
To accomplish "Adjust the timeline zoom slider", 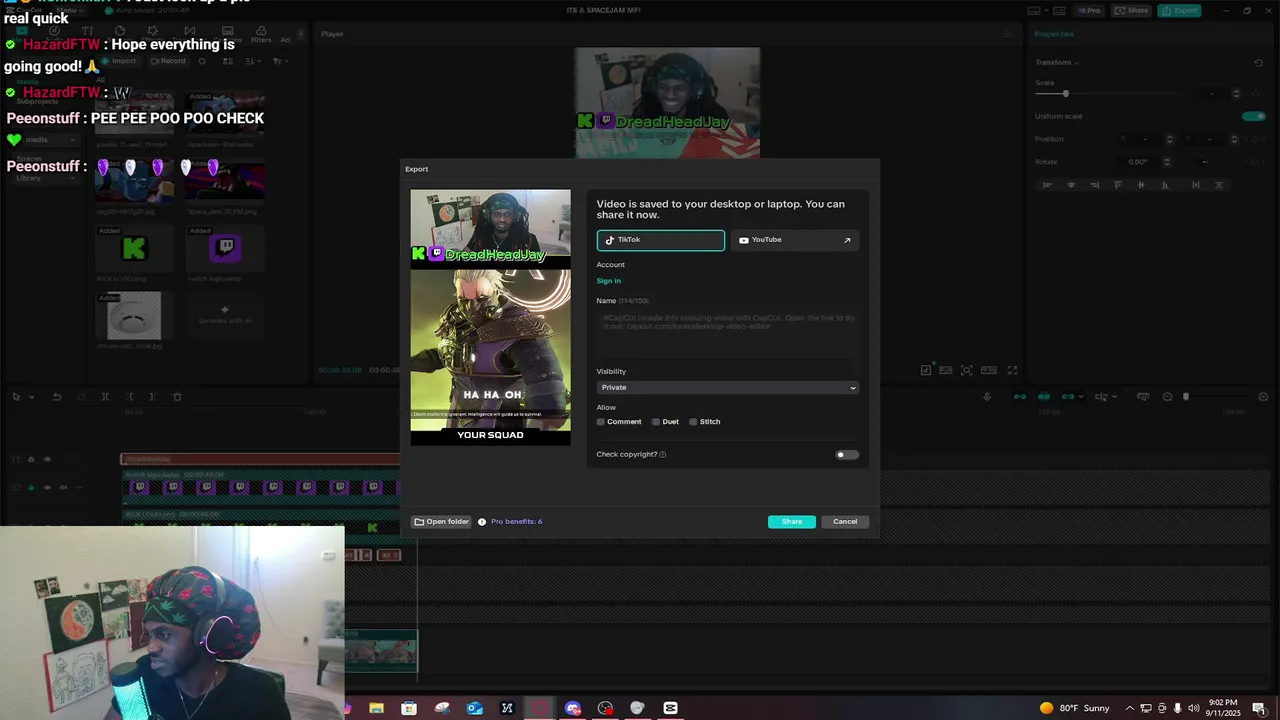I will (x=1186, y=397).
